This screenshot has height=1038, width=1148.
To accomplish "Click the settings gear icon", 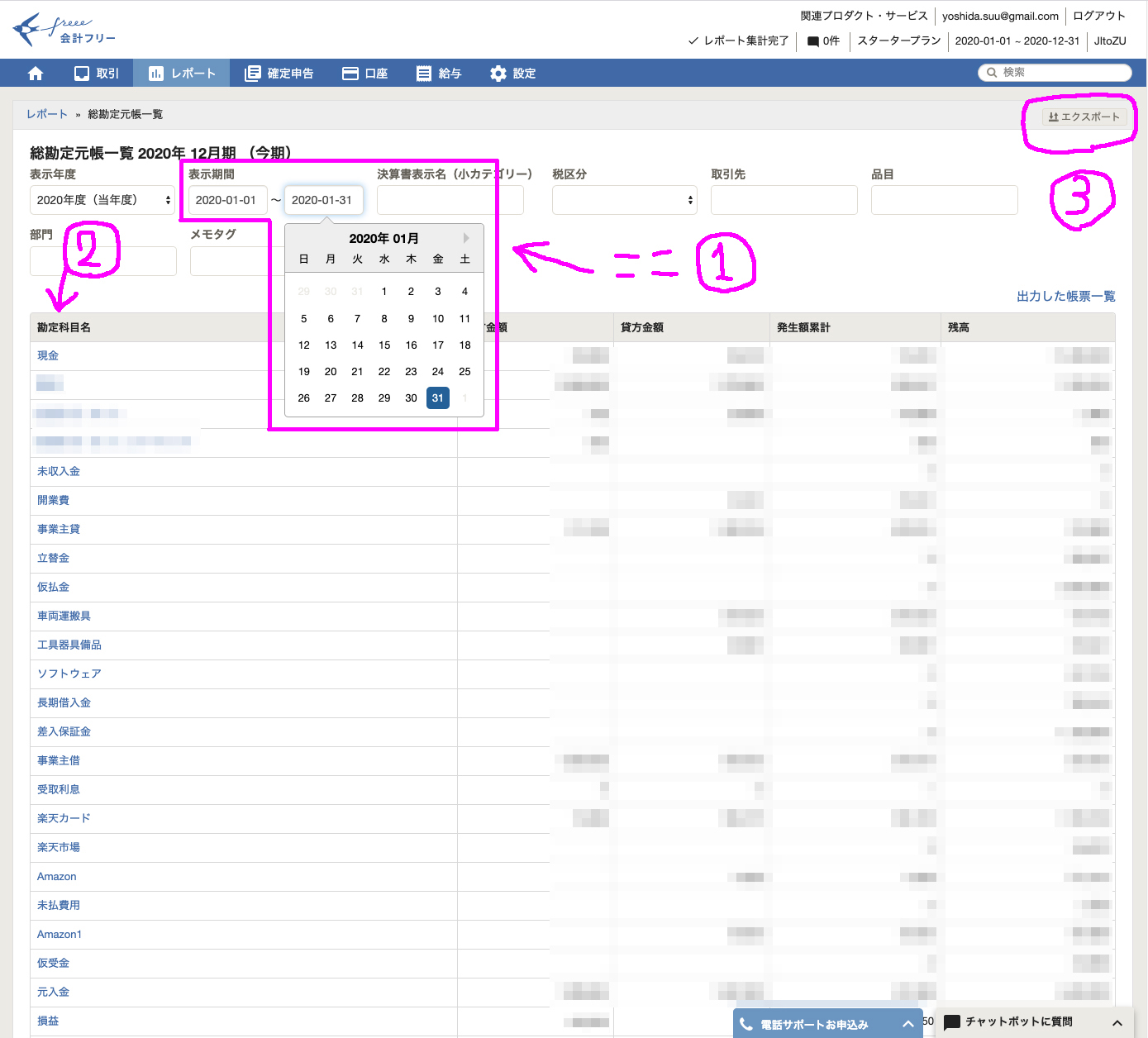I will (x=498, y=74).
